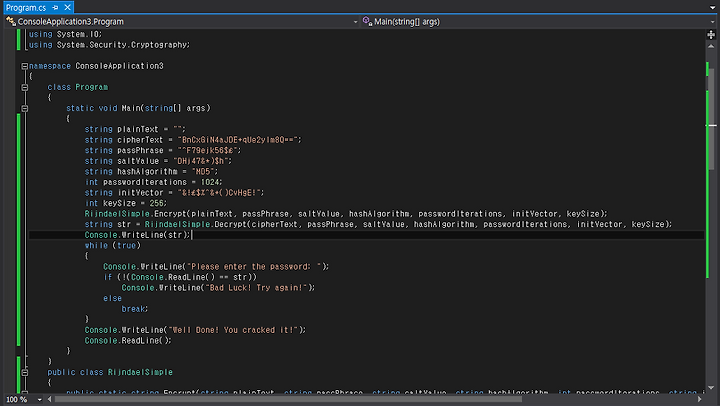Image resolution: width=720 pixels, height=406 pixels.
Task: Click RijndaelSimple.Encrypt method call
Action: (346, 214)
